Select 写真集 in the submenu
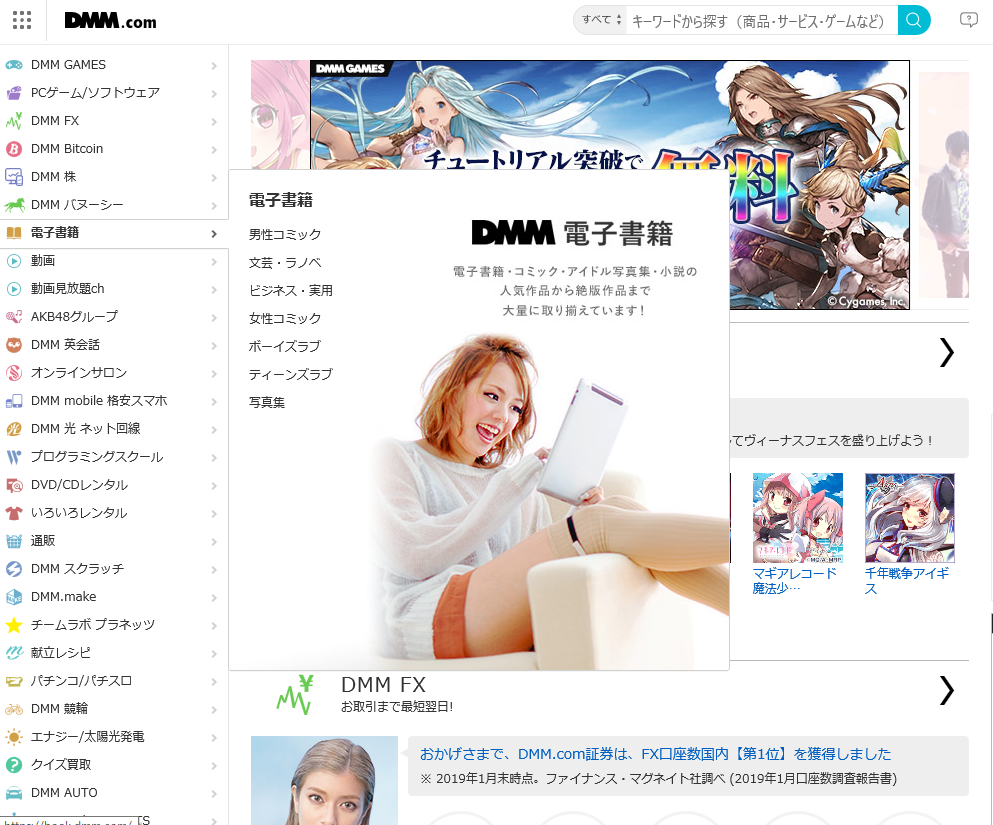 click(x=267, y=402)
